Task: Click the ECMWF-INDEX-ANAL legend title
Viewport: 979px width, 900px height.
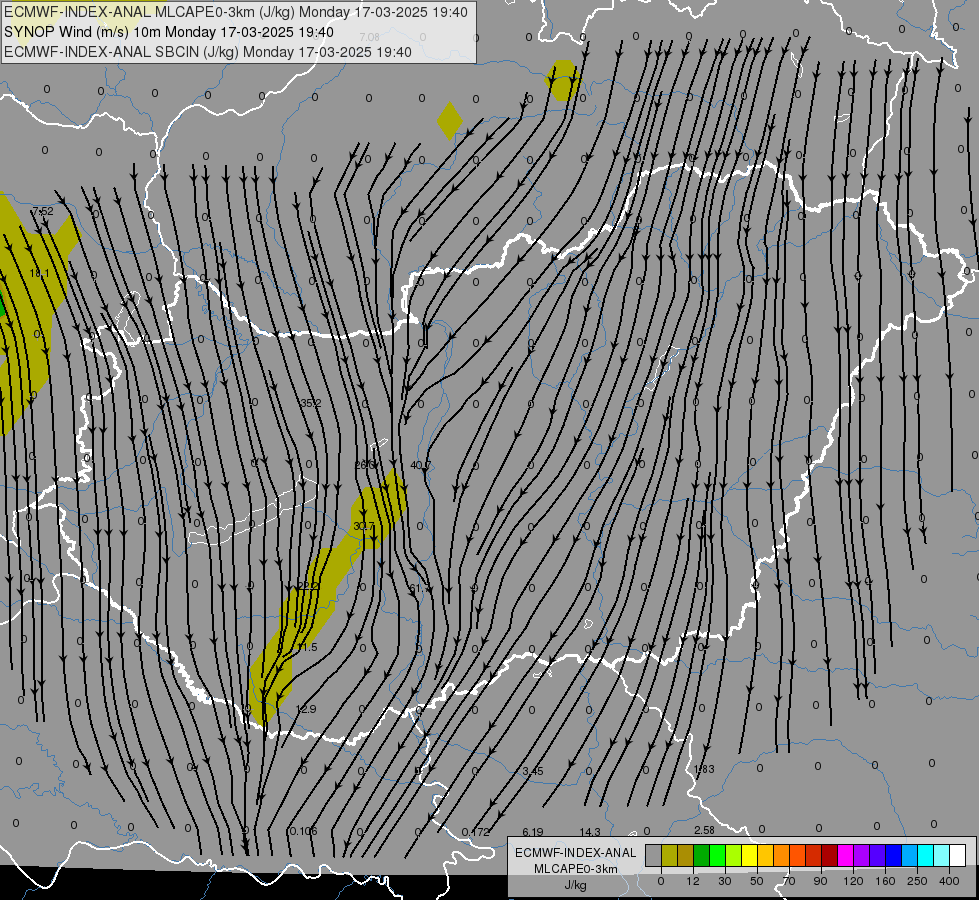Action: [x=575, y=853]
